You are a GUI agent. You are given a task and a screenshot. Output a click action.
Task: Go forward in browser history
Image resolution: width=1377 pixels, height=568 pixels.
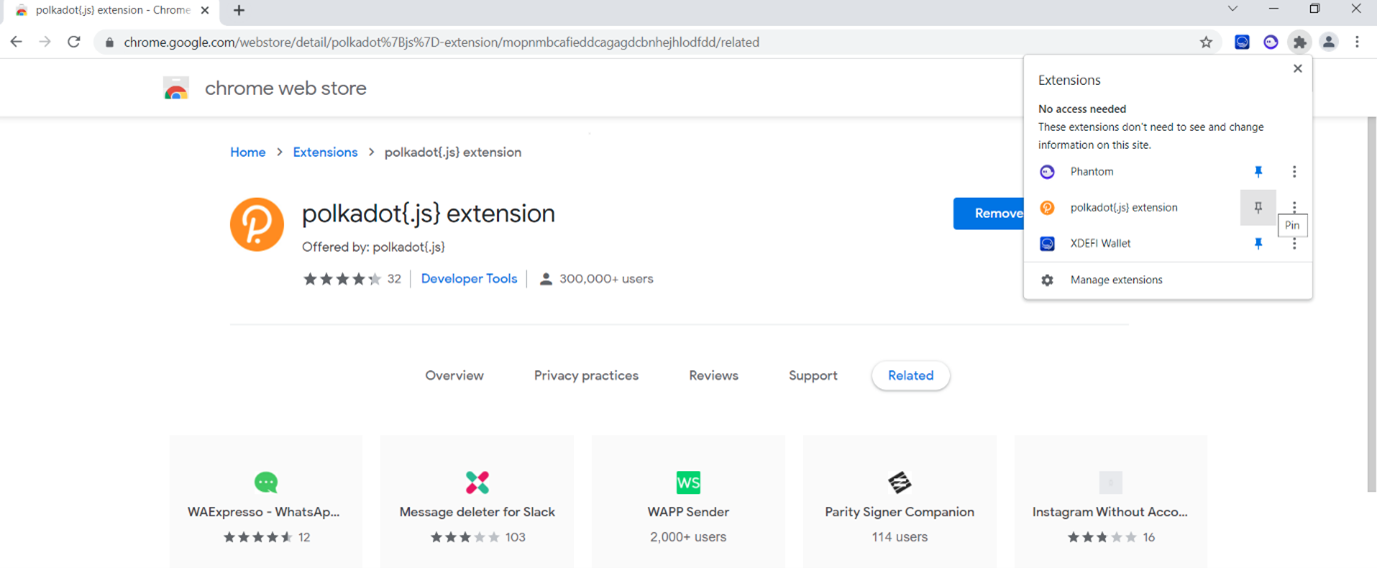tap(45, 42)
